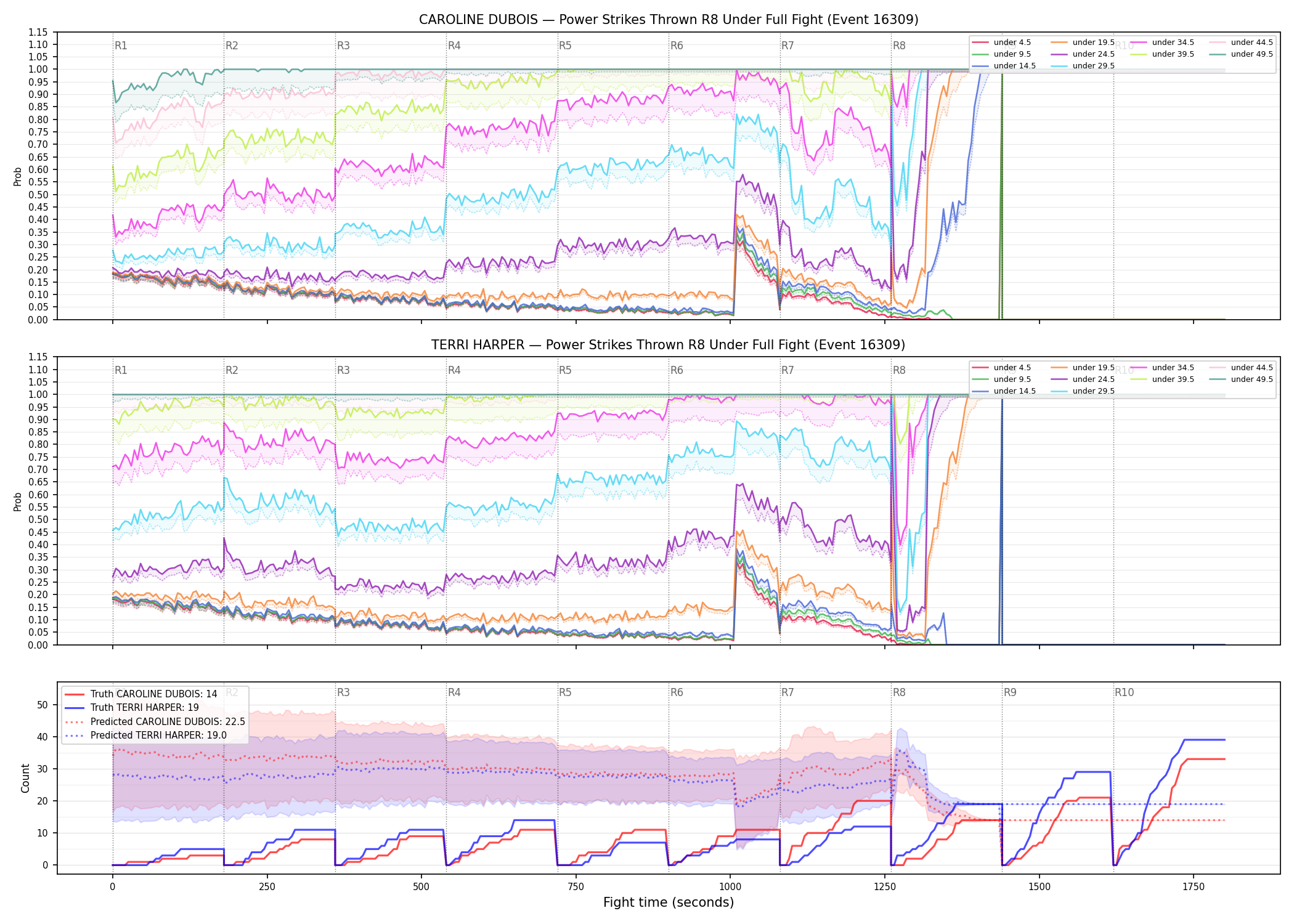The height and width of the screenshot is (924, 1294).
Task: Select 'under 19.5' legend entry in top chart
Action: click(1083, 43)
